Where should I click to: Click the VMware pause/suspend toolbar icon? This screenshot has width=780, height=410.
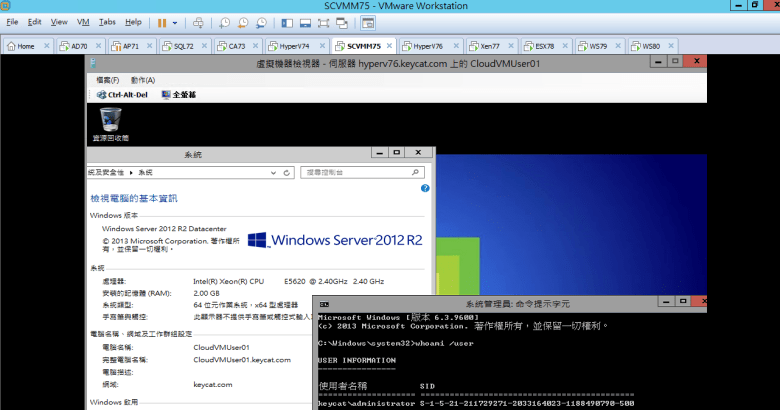162,22
